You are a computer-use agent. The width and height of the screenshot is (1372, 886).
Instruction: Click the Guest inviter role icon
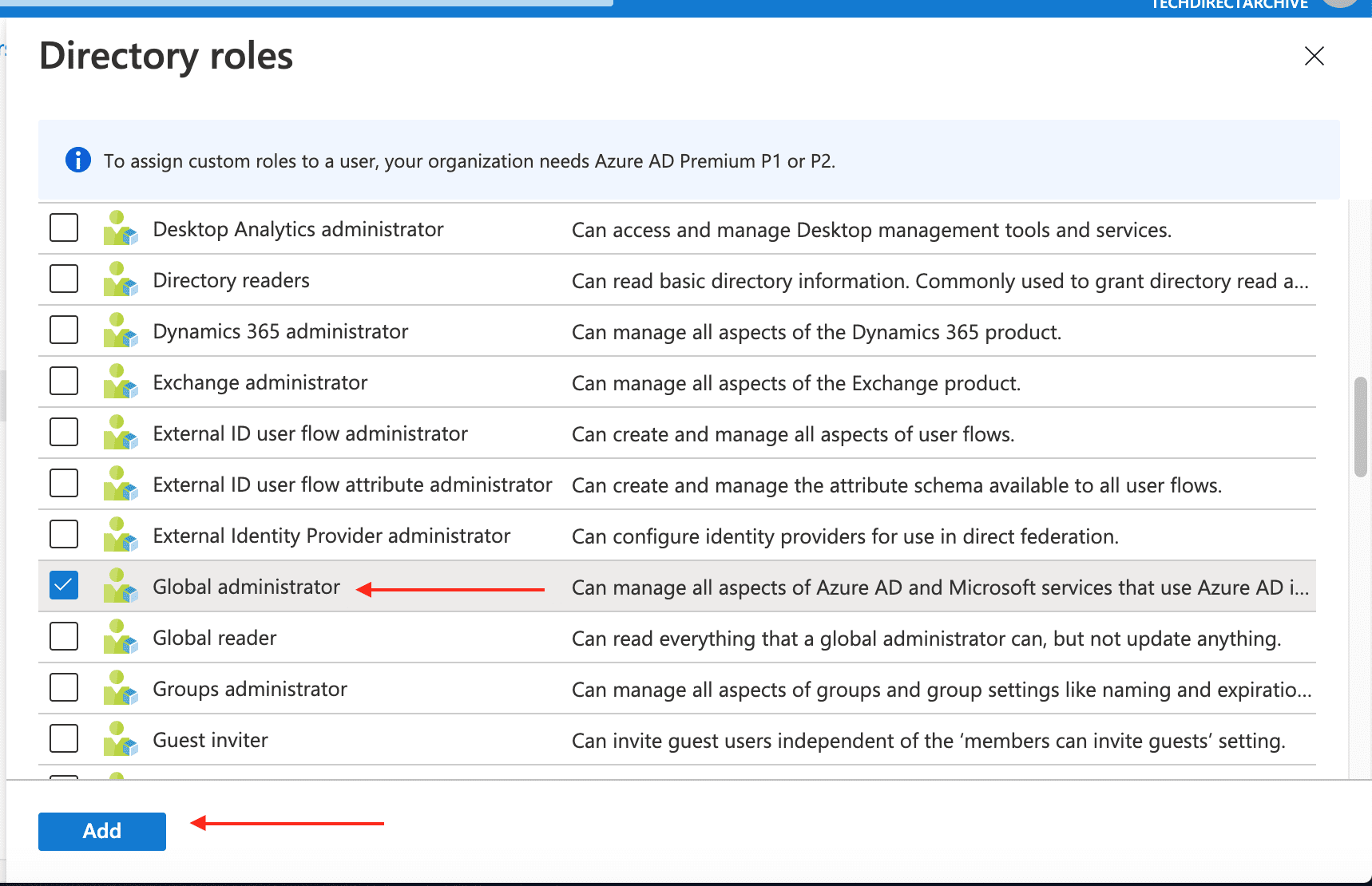pos(120,739)
